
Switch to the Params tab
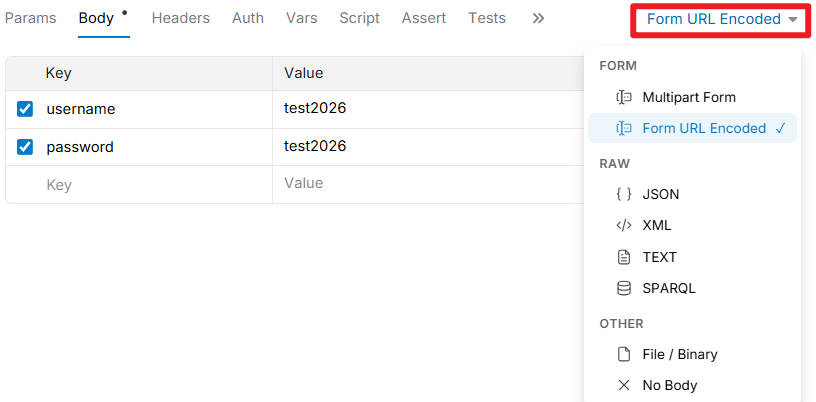tap(30, 18)
